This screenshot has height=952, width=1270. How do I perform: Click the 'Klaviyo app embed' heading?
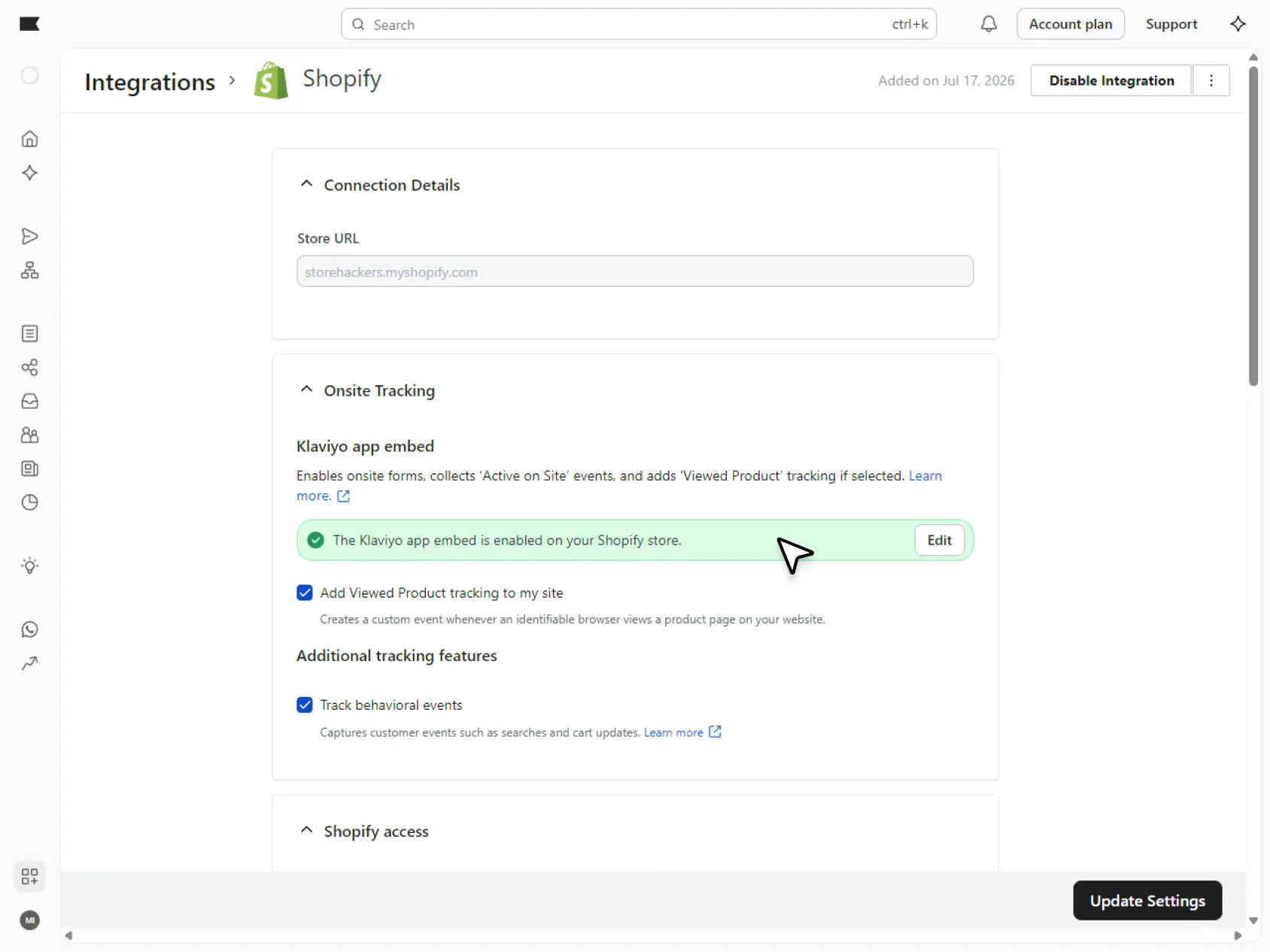tap(365, 446)
